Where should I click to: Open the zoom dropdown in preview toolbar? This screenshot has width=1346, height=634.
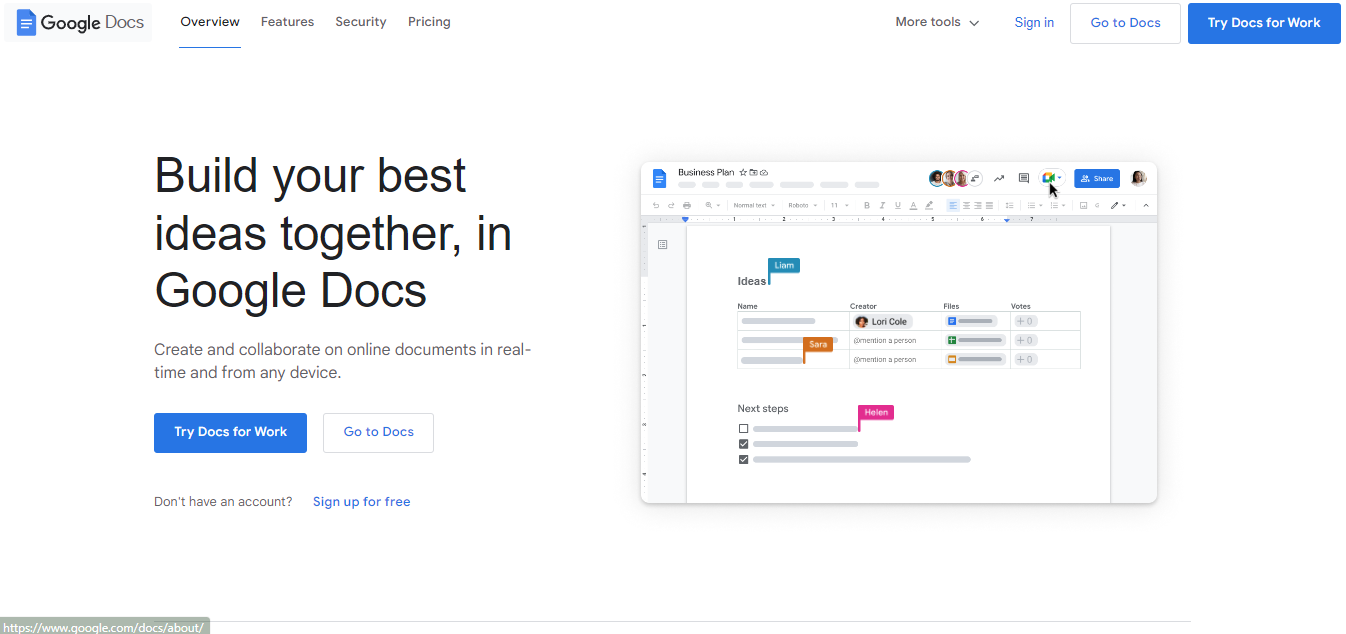(712, 205)
